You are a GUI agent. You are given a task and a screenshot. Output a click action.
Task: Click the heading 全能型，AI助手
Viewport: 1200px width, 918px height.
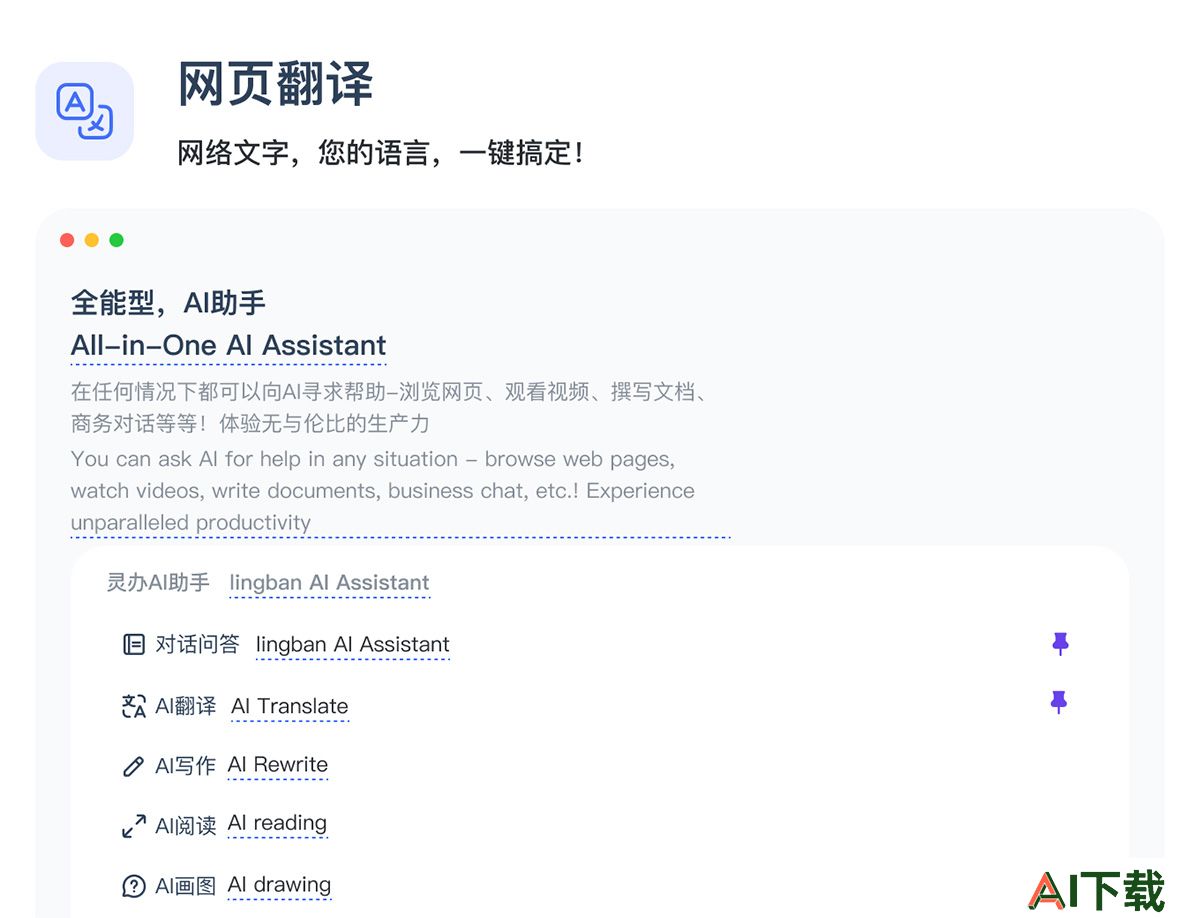coord(168,302)
